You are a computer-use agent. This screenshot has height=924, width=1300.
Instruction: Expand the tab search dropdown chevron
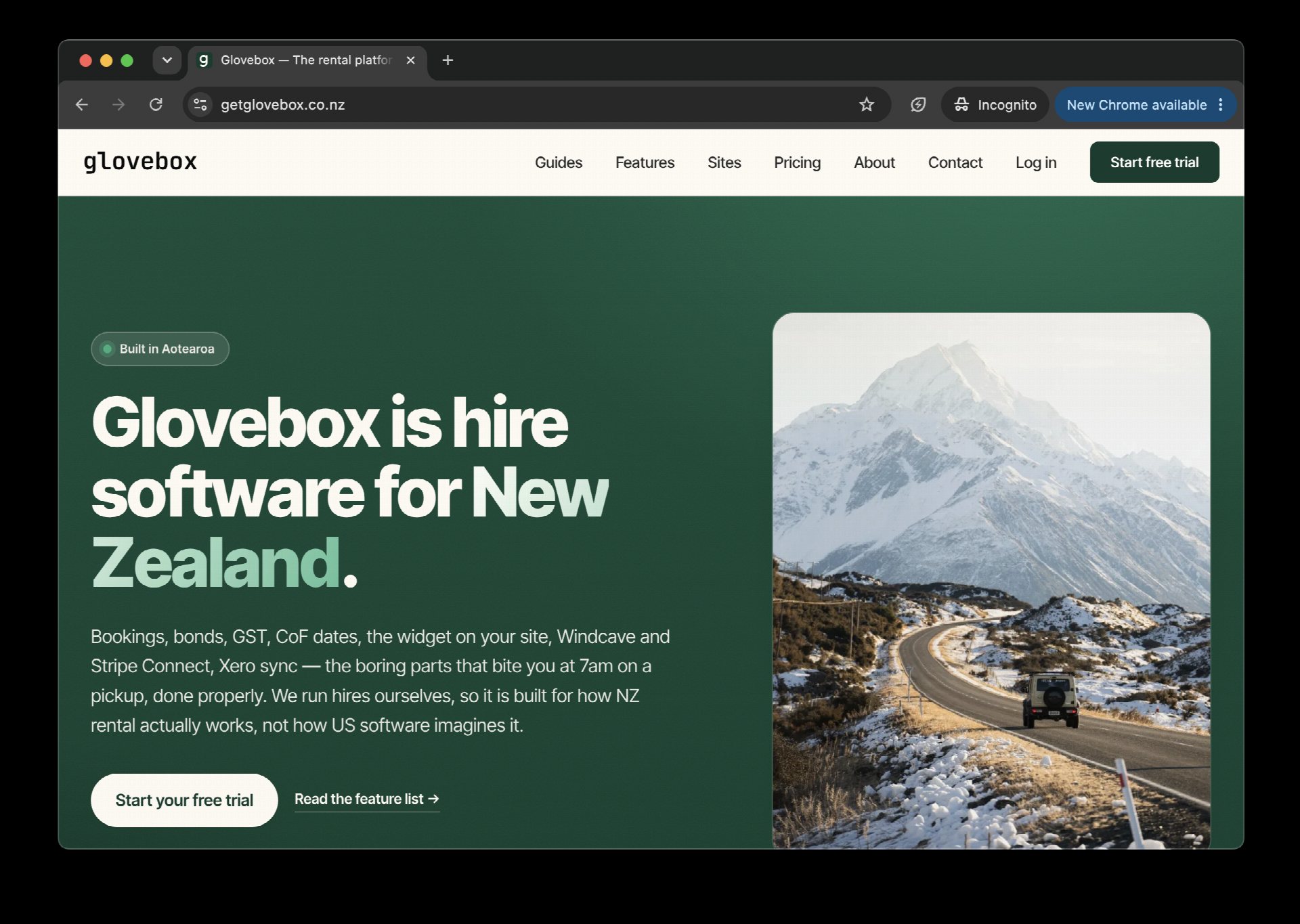pos(167,60)
